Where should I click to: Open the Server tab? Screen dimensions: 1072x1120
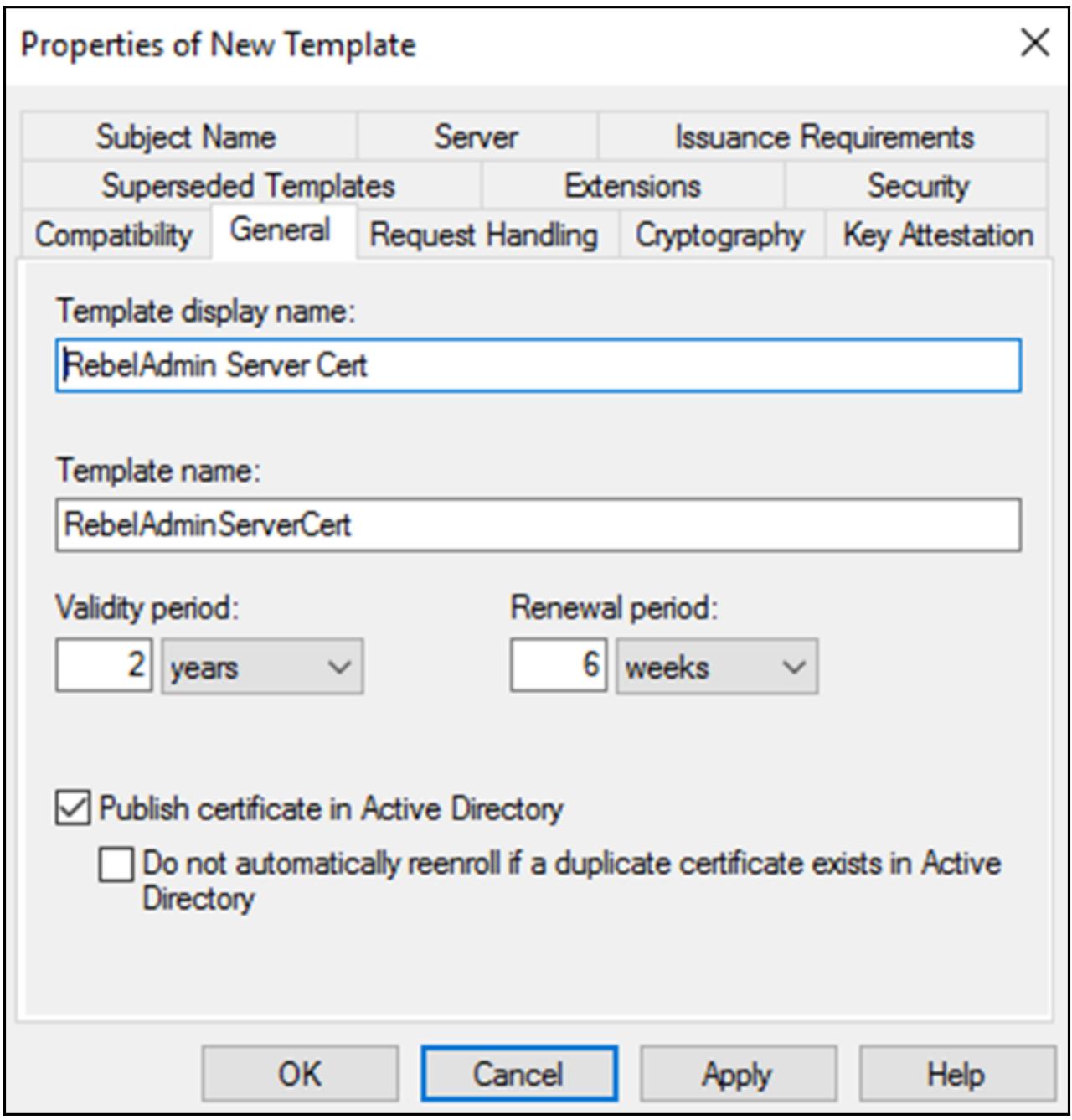click(x=476, y=137)
